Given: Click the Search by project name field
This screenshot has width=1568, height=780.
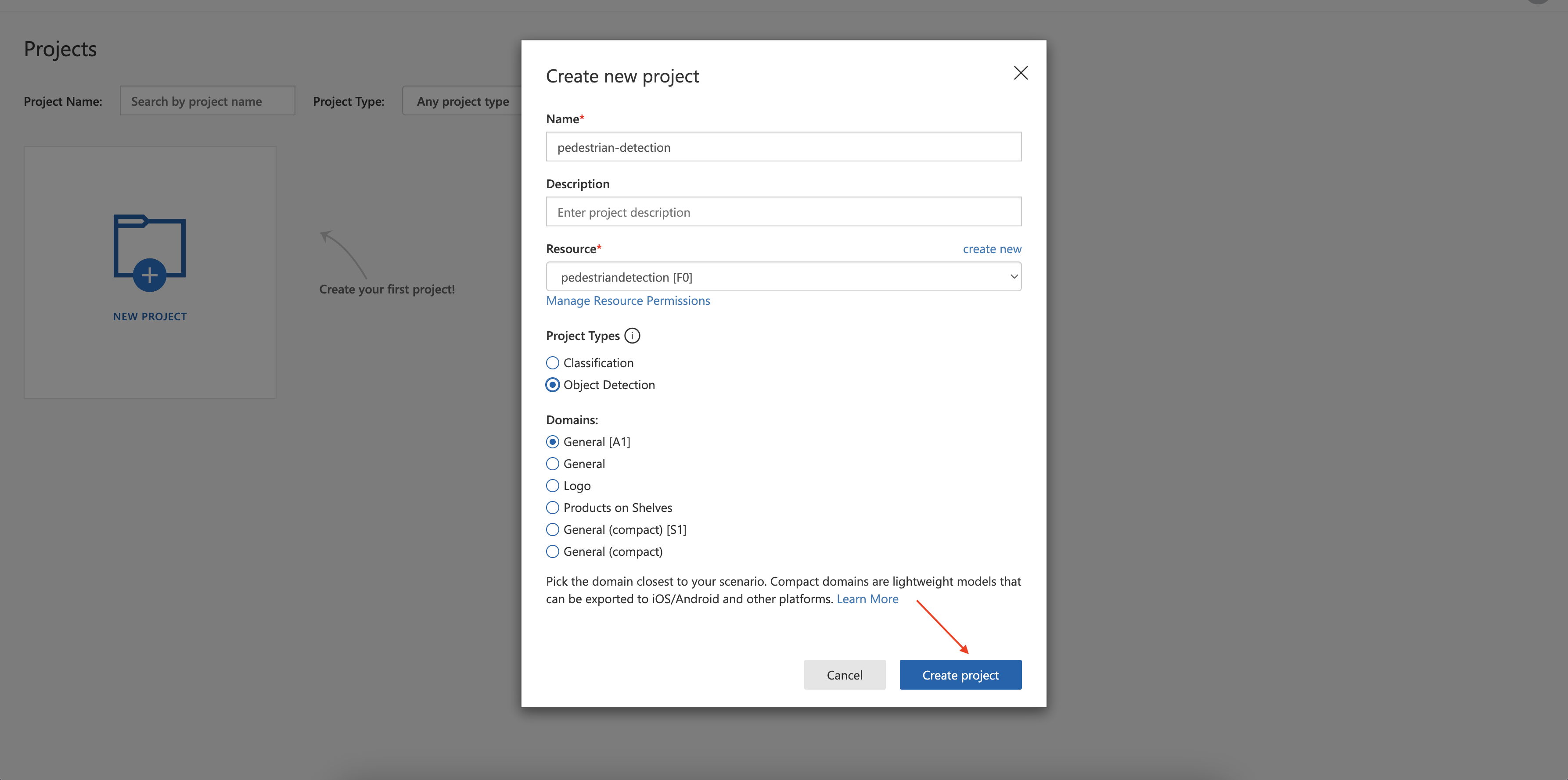Looking at the screenshot, I should 208,101.
